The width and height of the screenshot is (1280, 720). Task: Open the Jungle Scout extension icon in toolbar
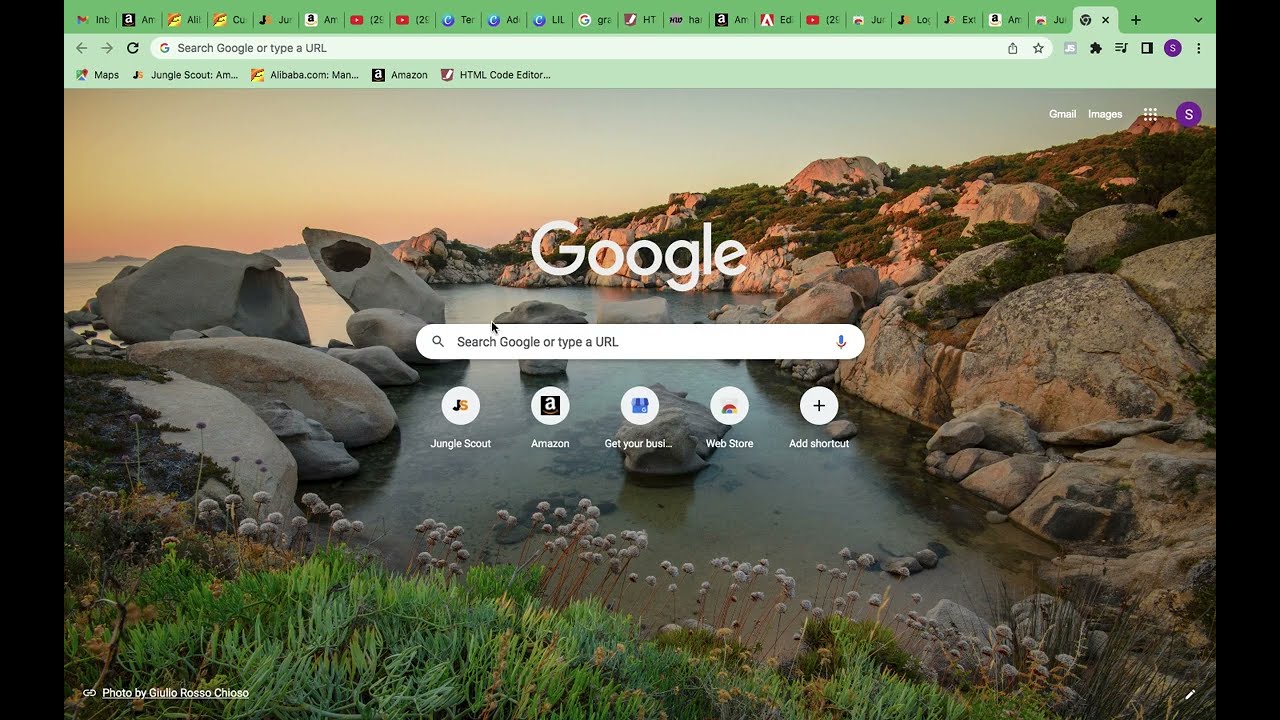click(1070, 48)
